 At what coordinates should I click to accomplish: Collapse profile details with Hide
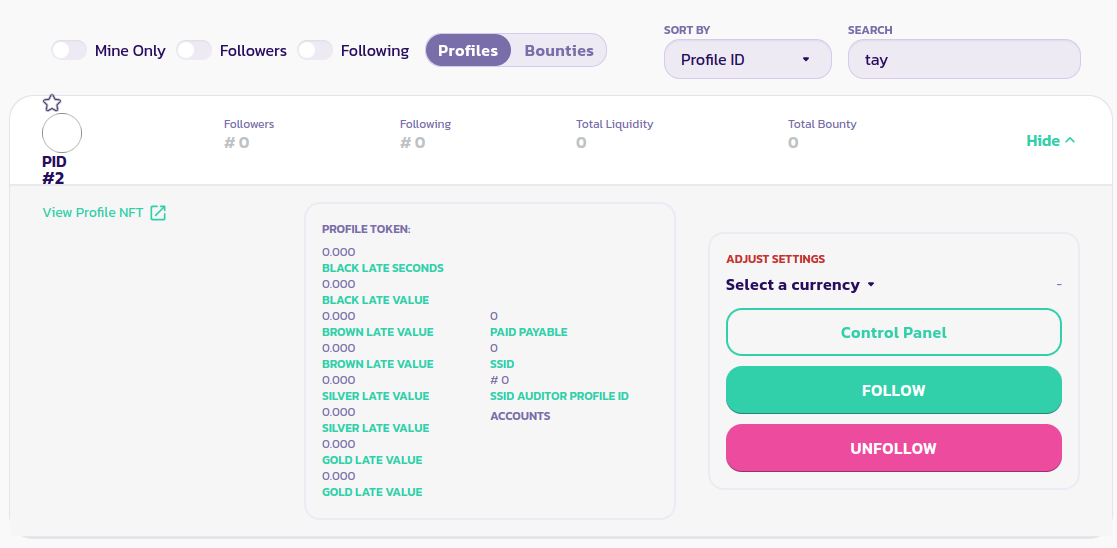pyautogui.click(x=1042, y=141)
